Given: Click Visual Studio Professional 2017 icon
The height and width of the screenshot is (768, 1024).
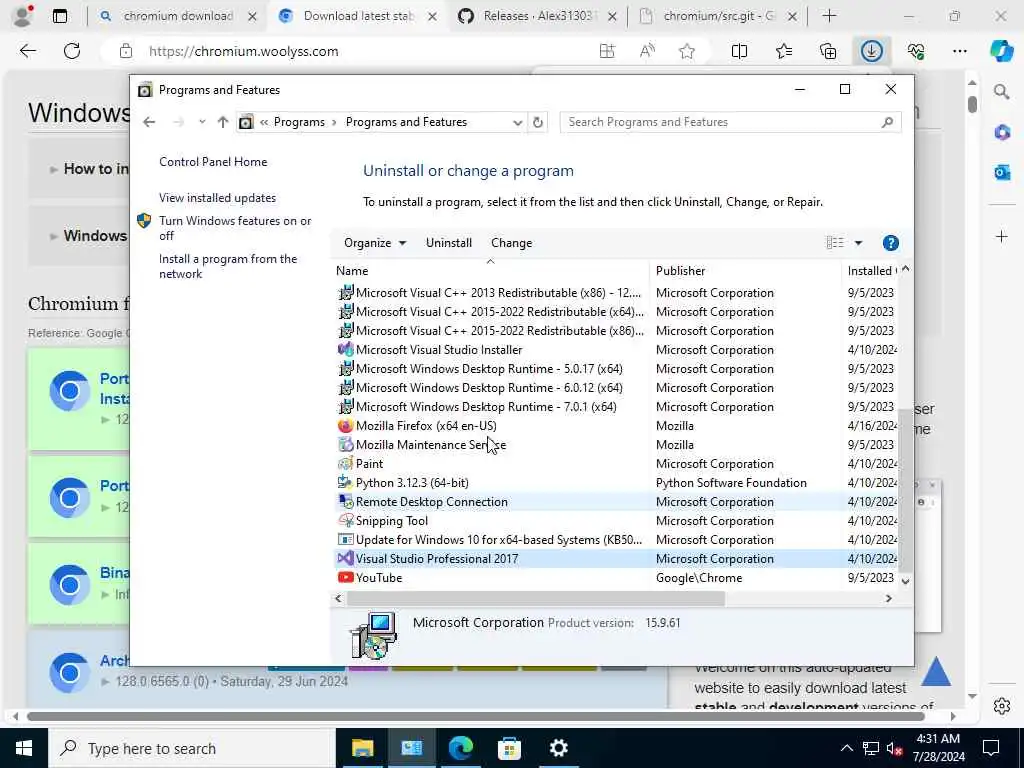Looking at the screenshot, I should click(x=345, y=559).
